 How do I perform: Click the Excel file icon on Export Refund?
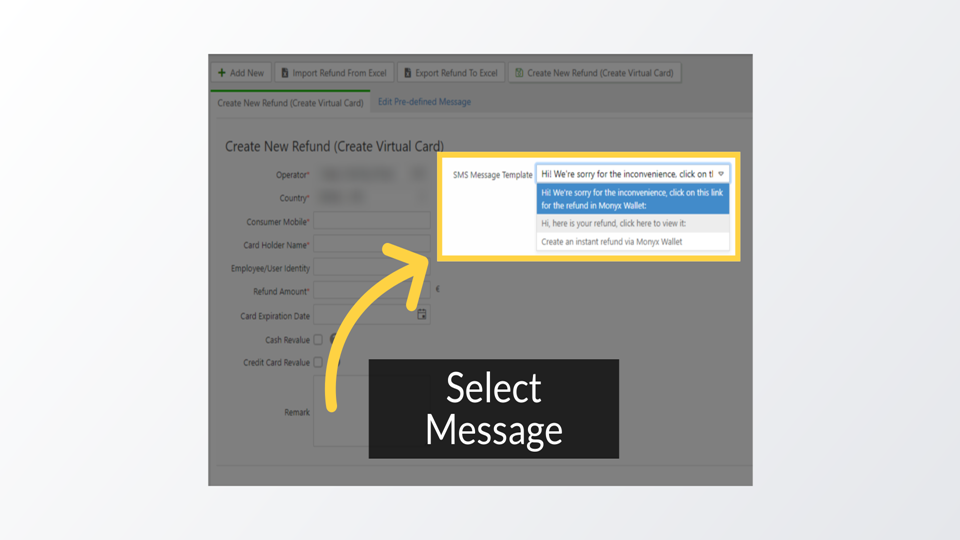pos(407,73)
